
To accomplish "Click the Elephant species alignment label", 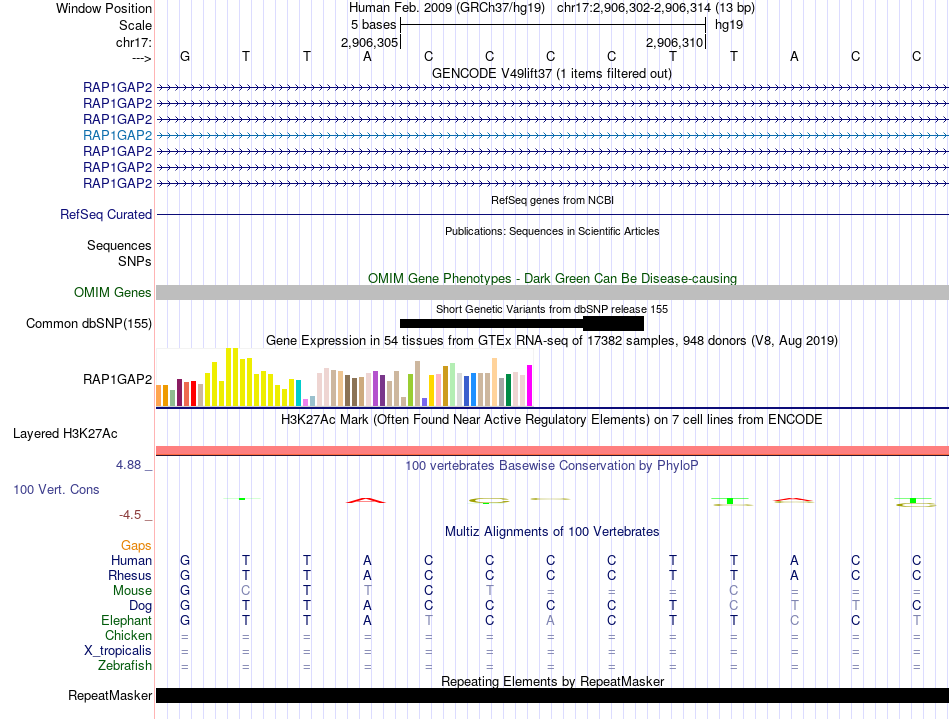I will (x=127, y=621).
